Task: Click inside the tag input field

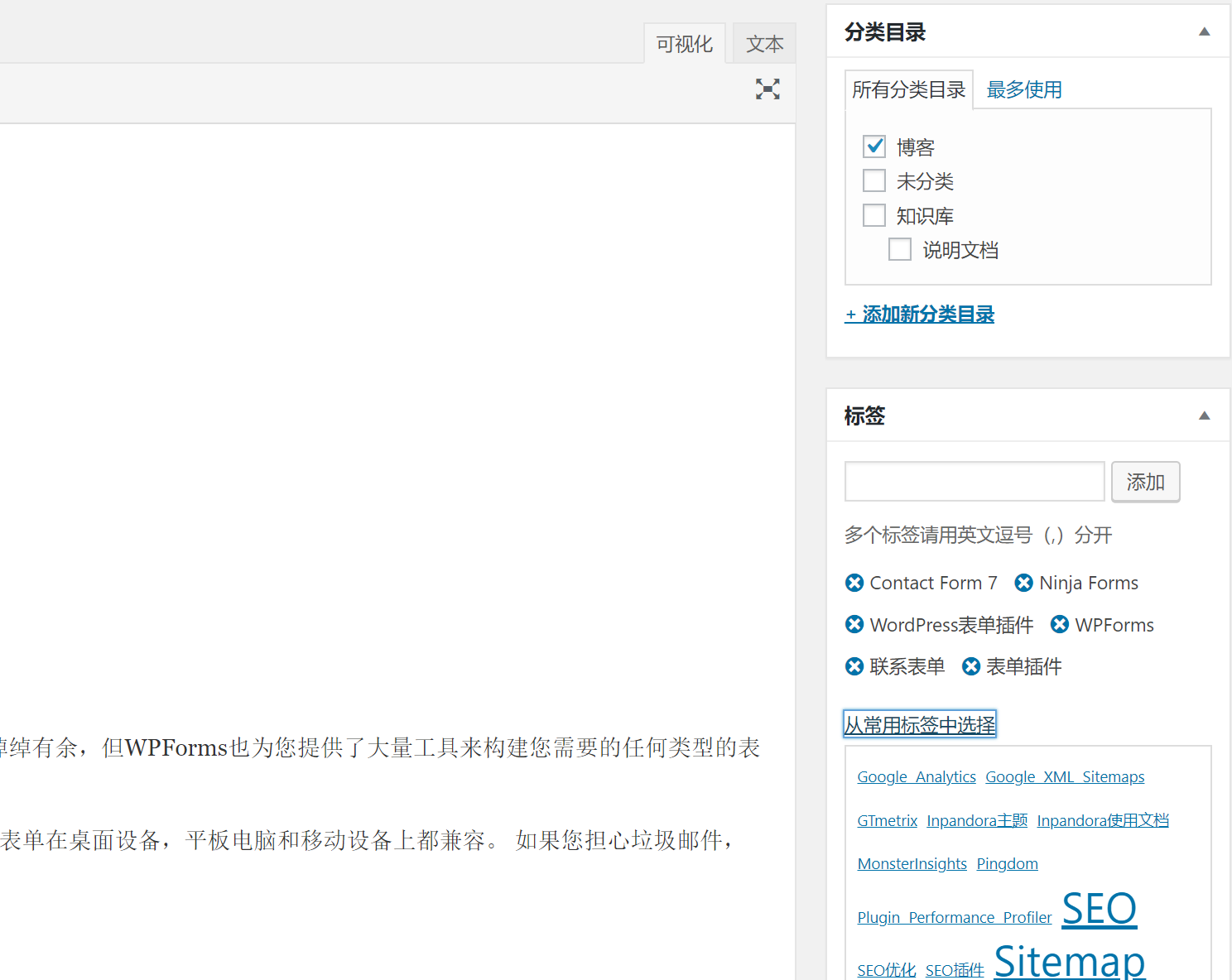Action: pos(974,482)
